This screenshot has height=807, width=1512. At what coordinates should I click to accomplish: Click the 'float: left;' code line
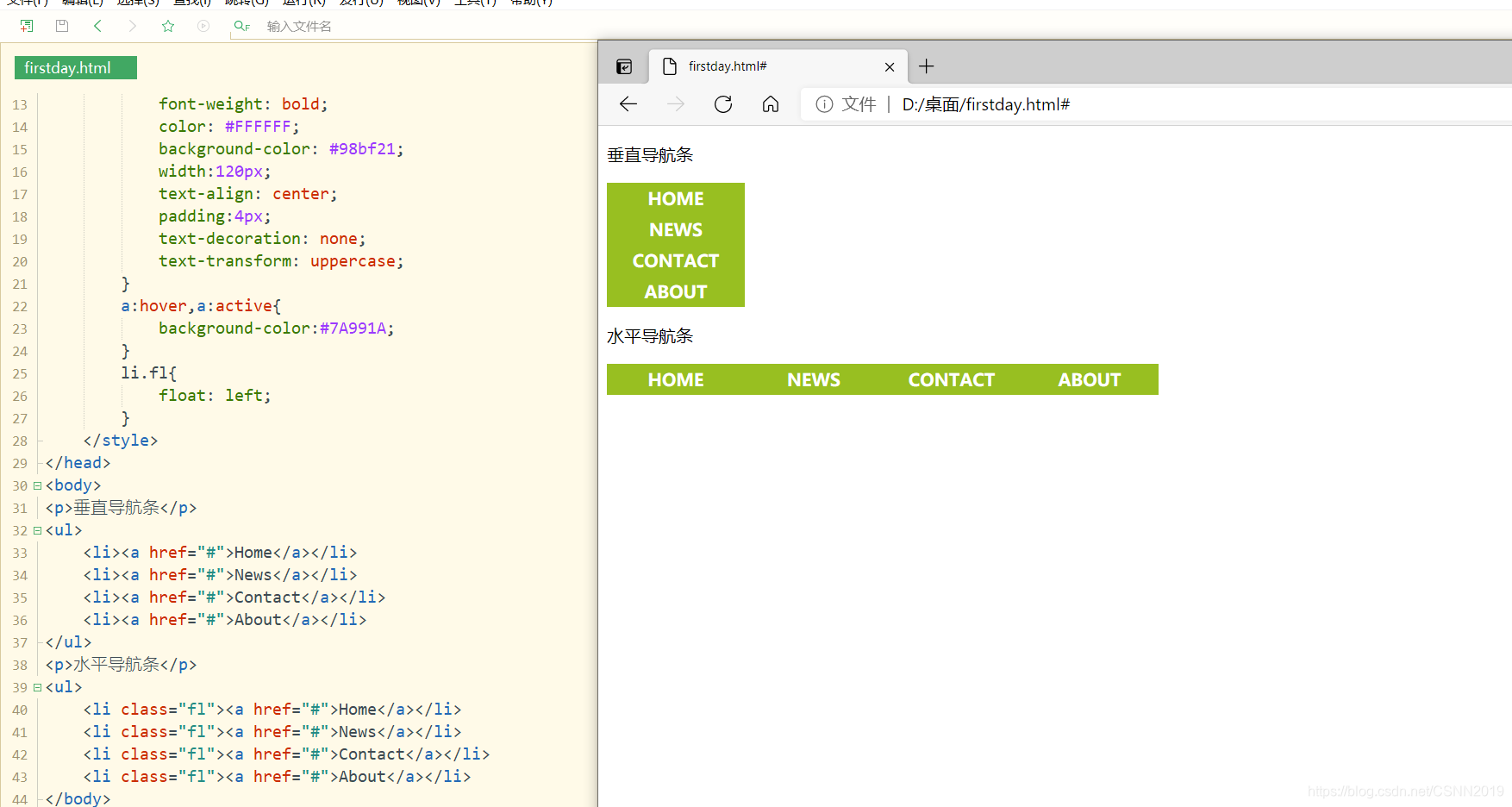tap(215, 396)
